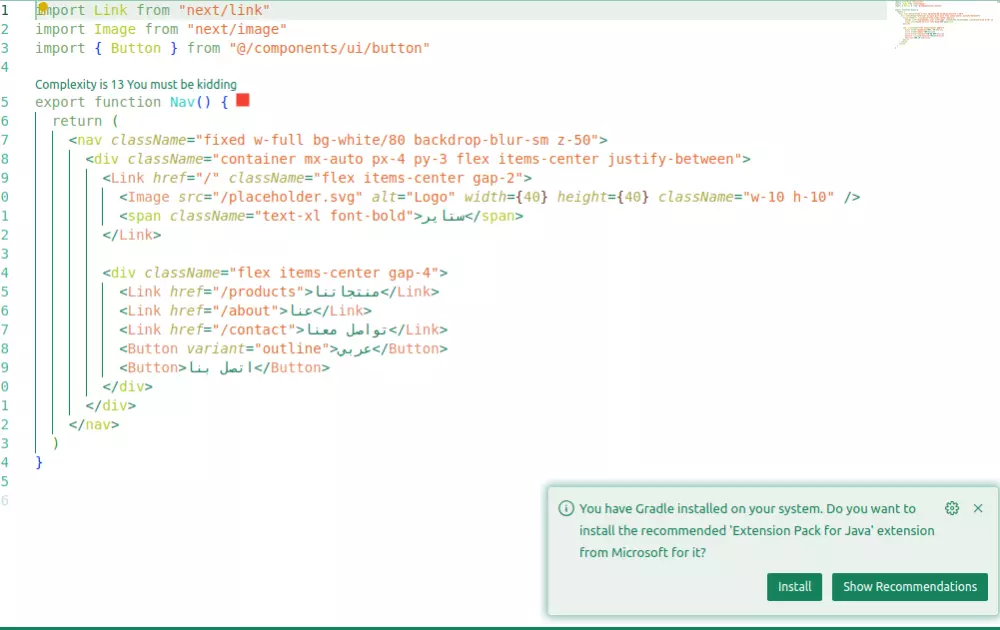This screenshot has width=1000, height=630.
Task: Click the "next/image" import string
Action: coord(237,29)
